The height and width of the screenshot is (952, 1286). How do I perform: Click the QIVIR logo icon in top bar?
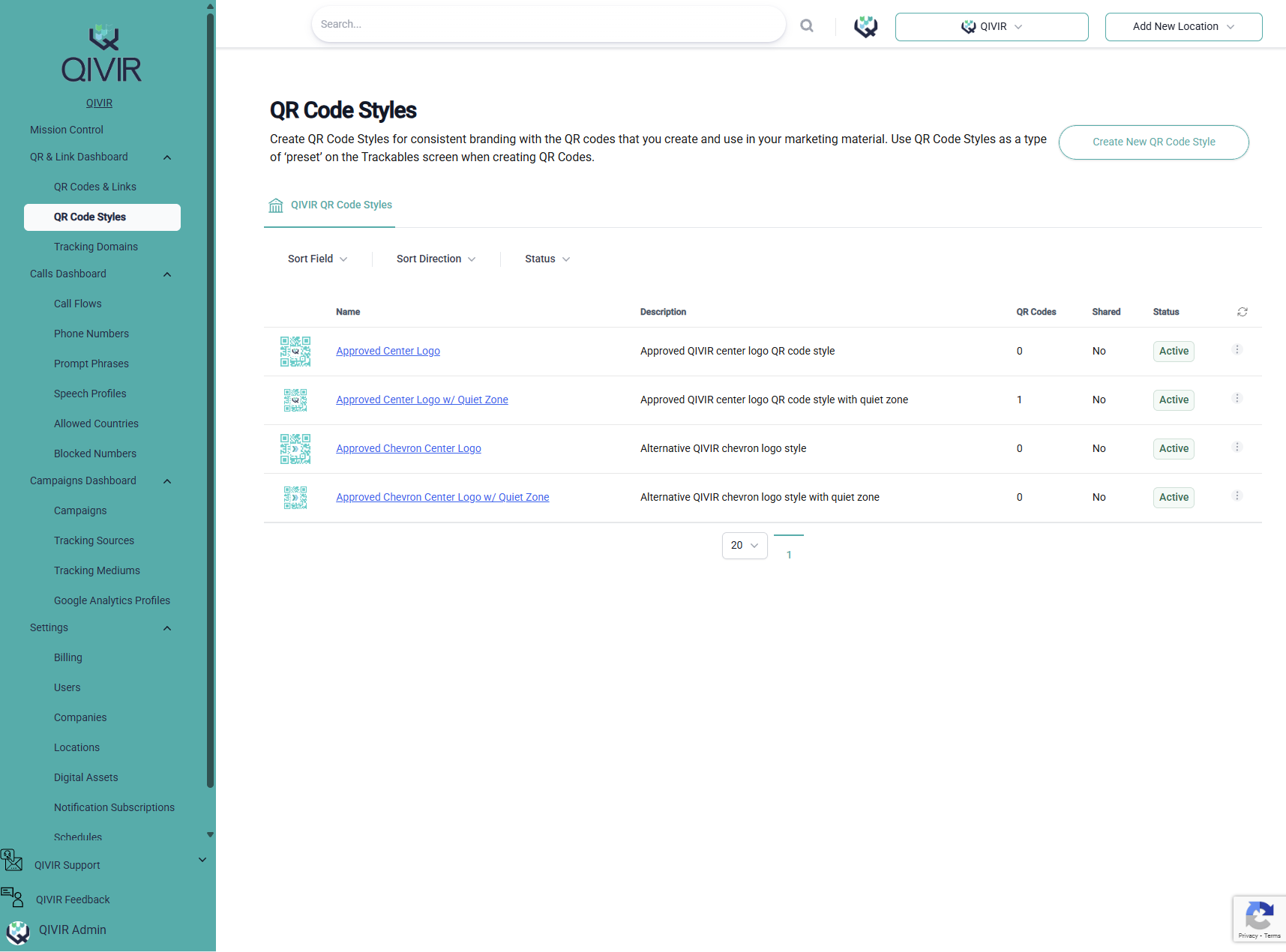(865, 27)
